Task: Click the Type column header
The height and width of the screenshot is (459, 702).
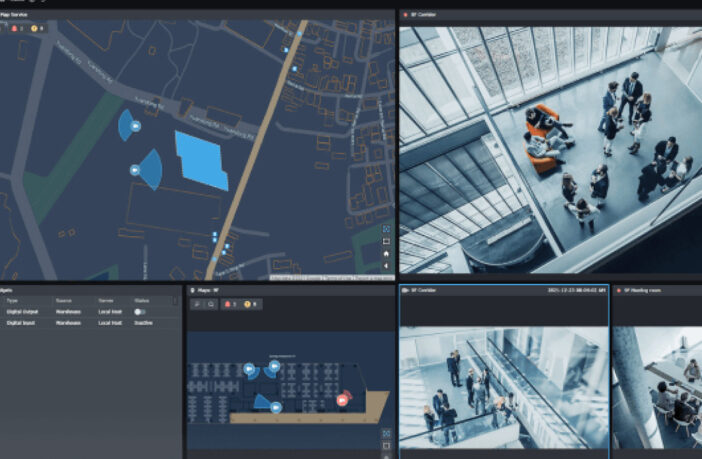Action: (12, 300)
